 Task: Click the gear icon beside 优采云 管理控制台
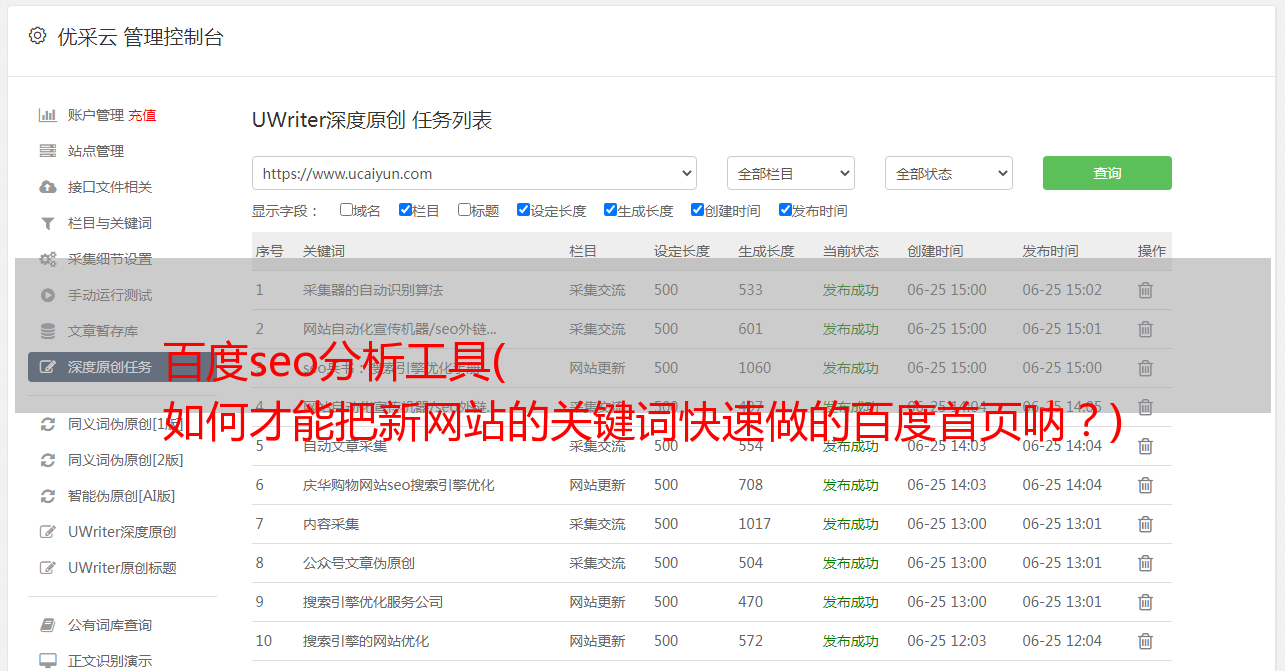(37, 36)
